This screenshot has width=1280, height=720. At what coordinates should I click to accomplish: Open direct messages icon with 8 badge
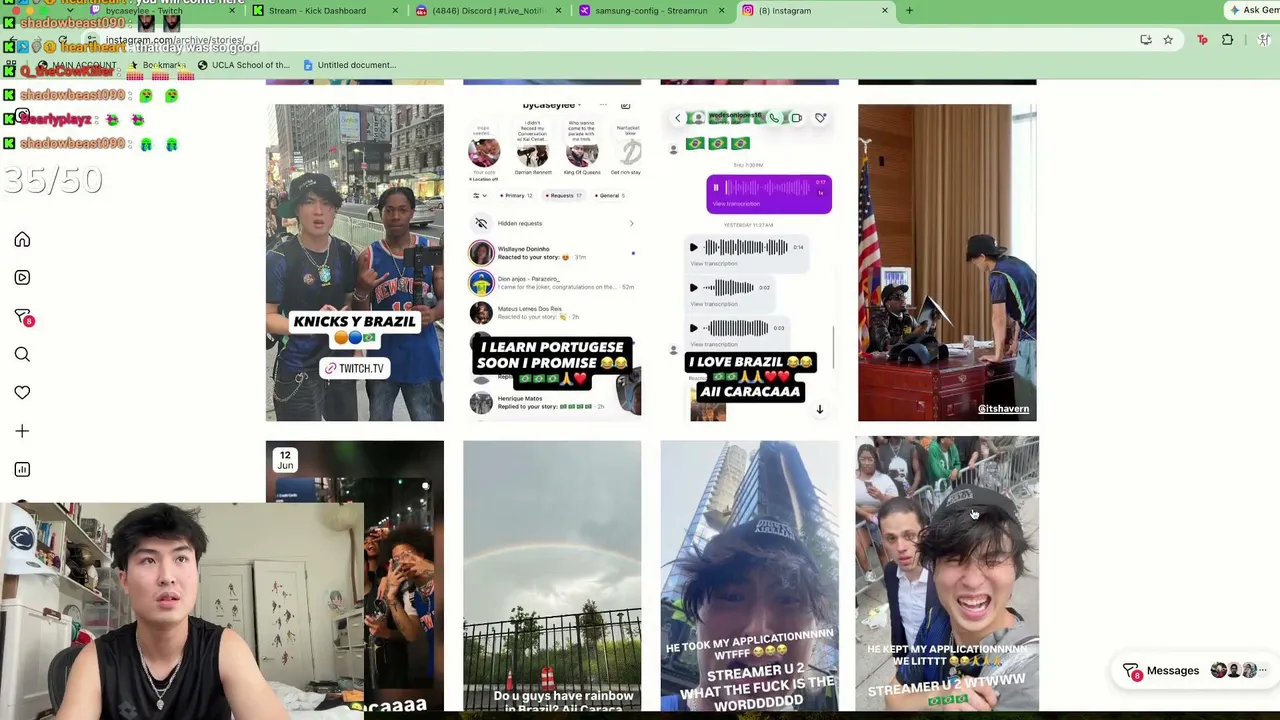pos(22,317)
